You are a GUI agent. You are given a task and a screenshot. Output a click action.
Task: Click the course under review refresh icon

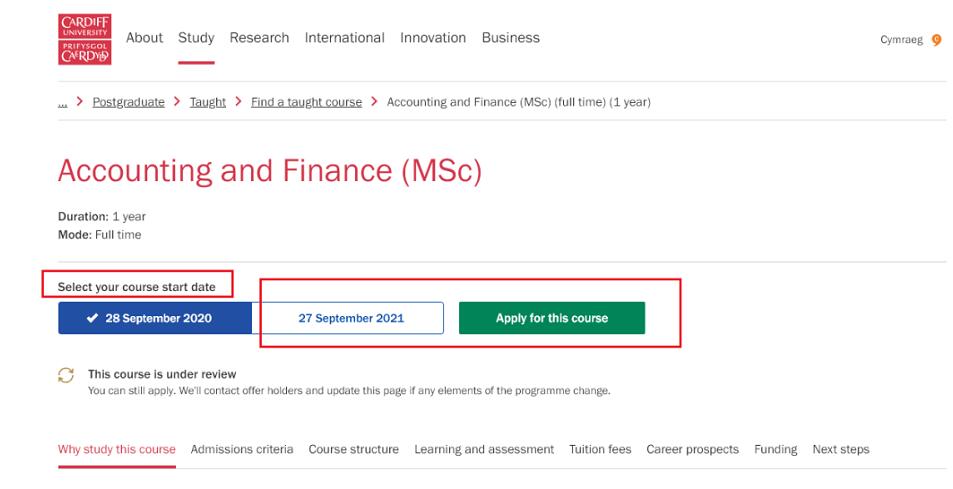click(x=66, y=375)
